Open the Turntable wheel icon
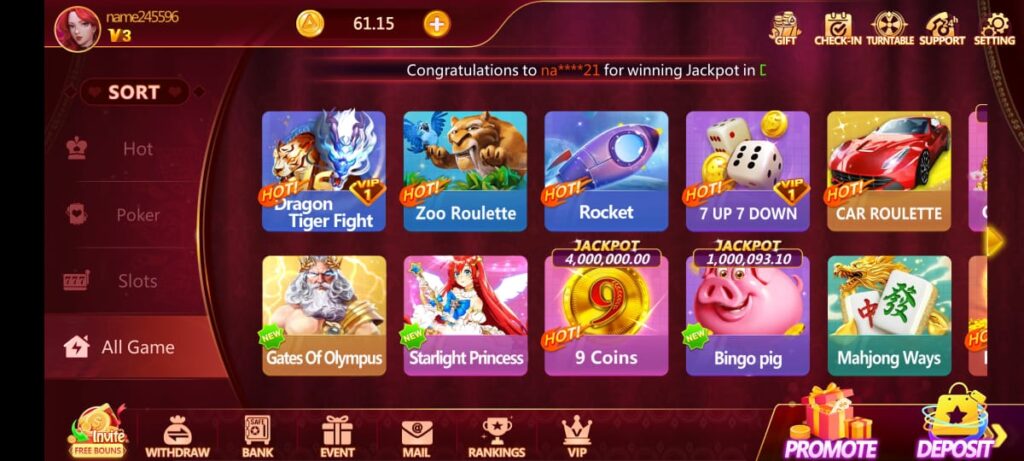 pos(889,28)
